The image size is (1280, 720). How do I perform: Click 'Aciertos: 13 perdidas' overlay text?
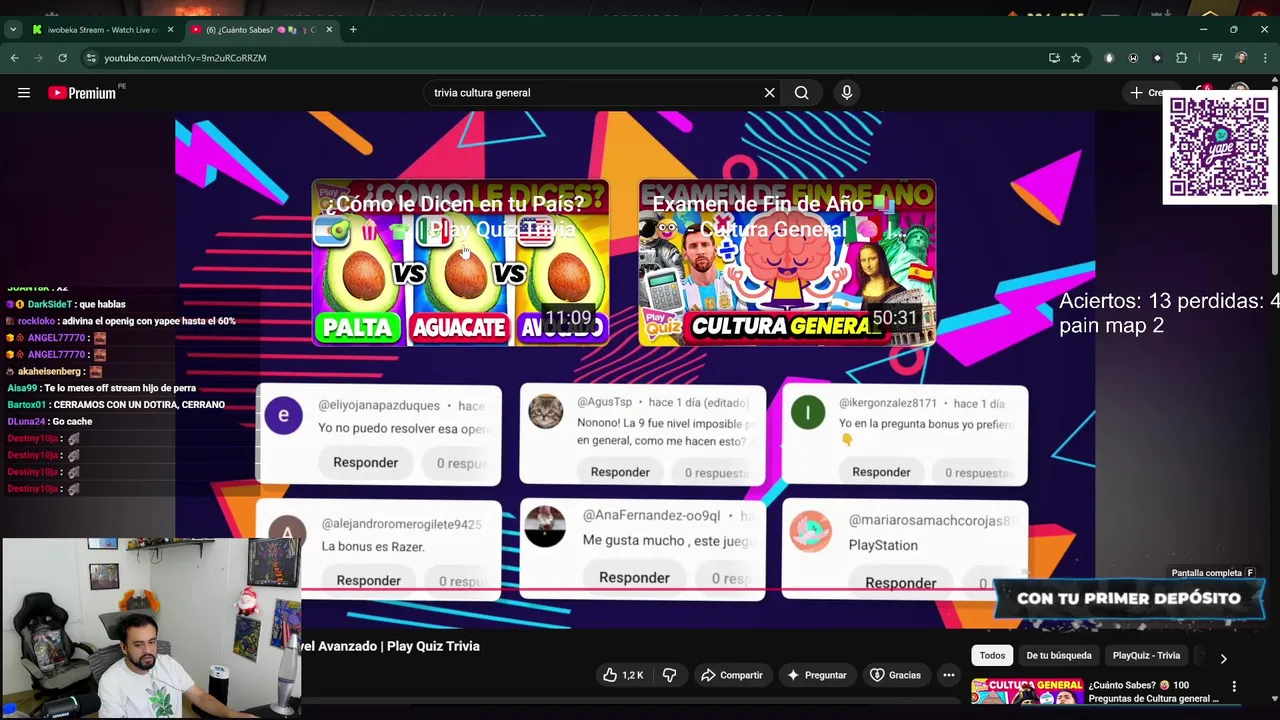1169,301
